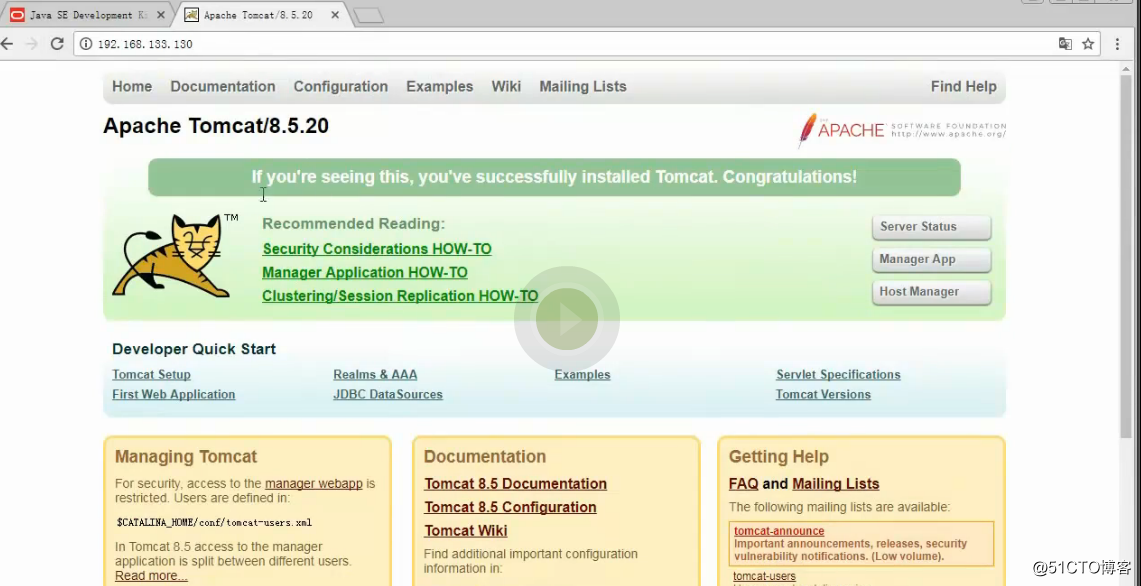Open the tomcat-announce mailing list link
The height and width of the screenshot is (586, 1141).
[779, 531]
